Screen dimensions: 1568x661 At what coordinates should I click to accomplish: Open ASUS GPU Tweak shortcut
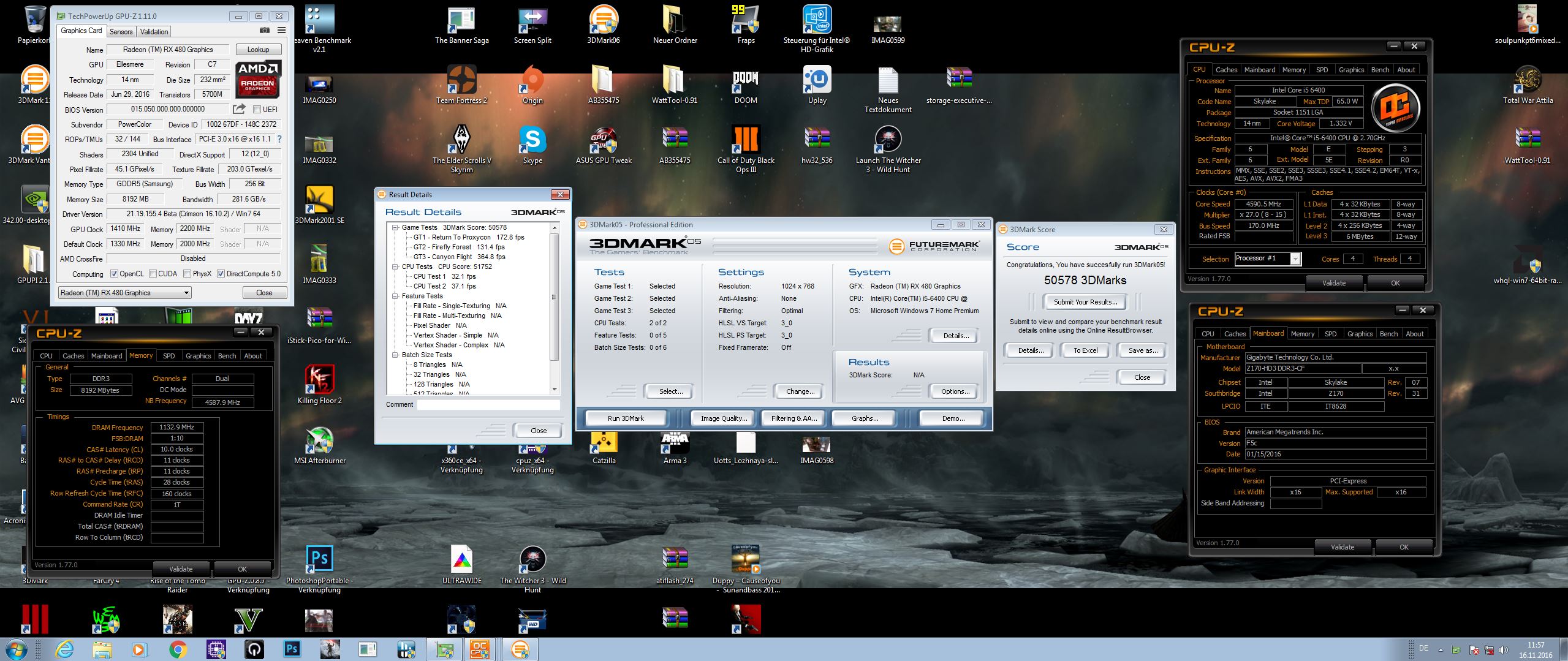pyautogui.click(x=604, y=145)
